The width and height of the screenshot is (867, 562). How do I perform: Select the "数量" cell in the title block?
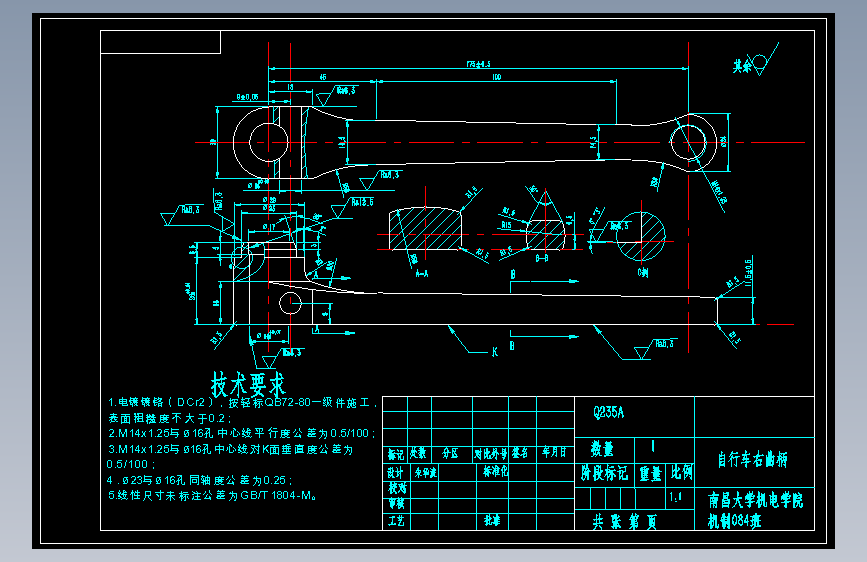[602, 449]
